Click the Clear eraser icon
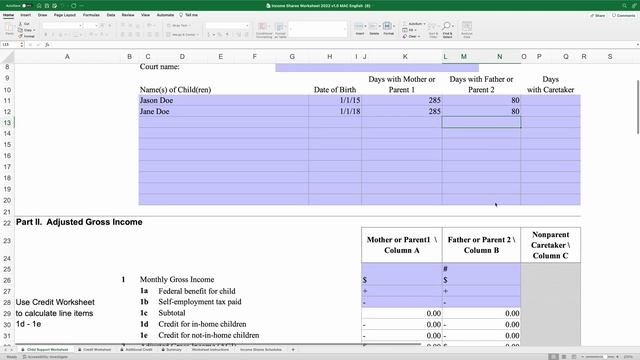Screen dimensions: 640x360 pos(405,36)
